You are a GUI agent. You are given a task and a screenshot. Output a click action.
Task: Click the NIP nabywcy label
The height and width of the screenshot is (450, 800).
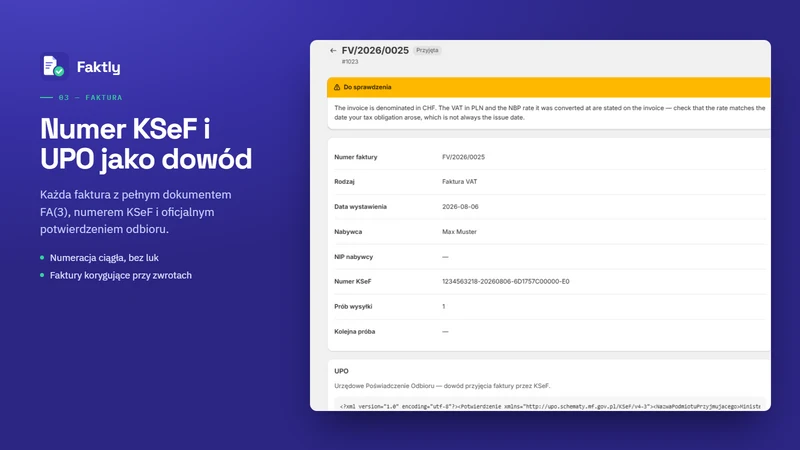coord(354,257)
